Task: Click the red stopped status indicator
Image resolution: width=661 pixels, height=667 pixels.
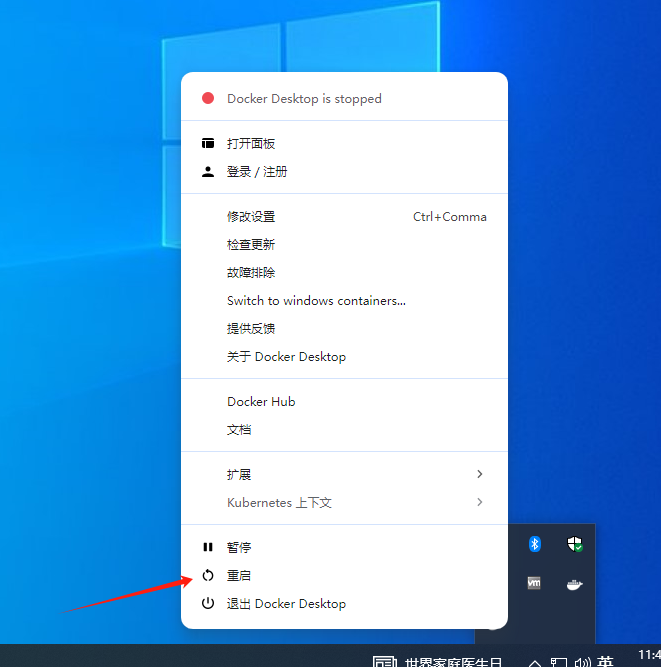Action: click(x=208, y=98)
